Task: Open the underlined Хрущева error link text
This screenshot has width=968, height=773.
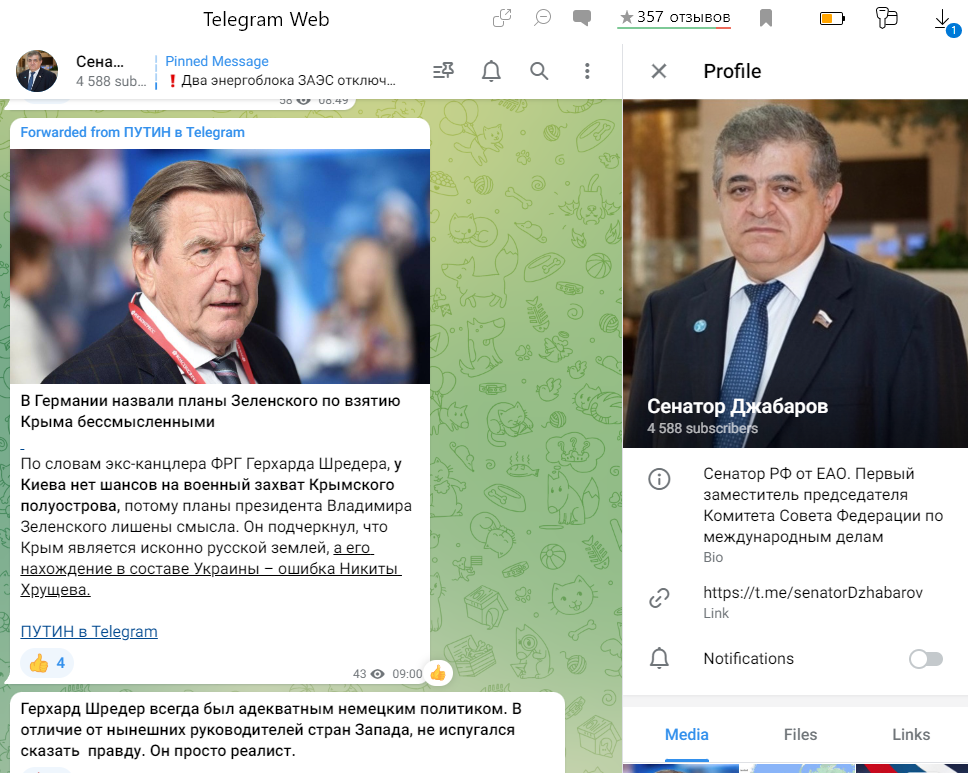Action: 211,569
